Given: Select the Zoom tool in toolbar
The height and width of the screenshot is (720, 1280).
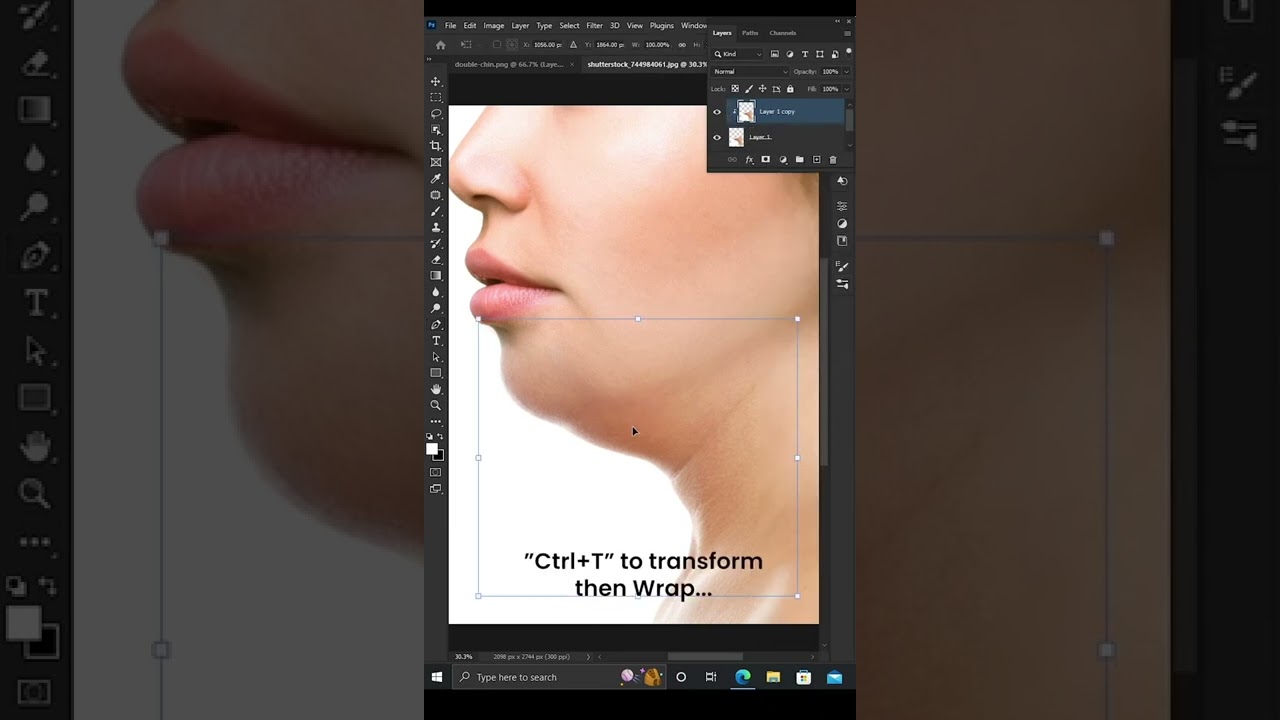Looking at the screenshot, I should pyautogui.click(x=436, y=405).
